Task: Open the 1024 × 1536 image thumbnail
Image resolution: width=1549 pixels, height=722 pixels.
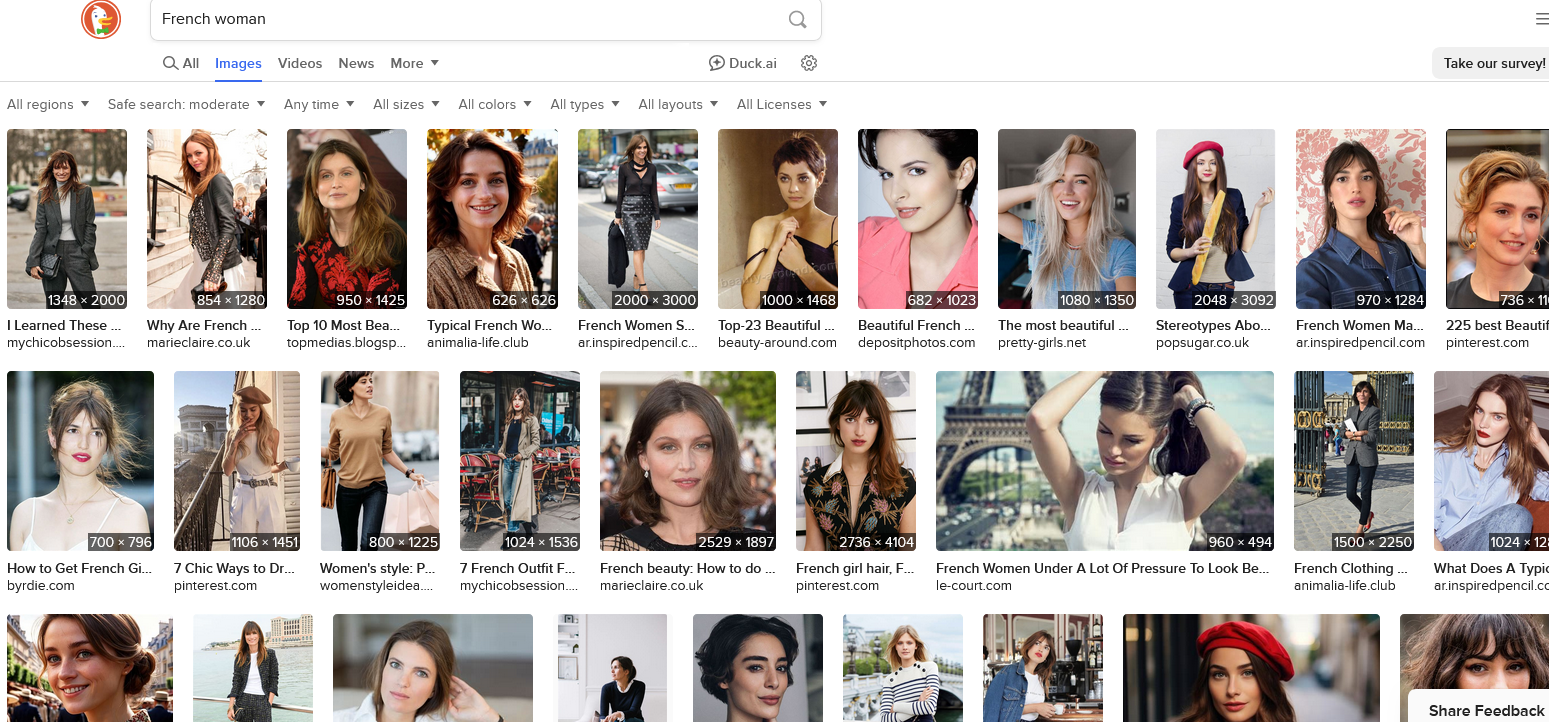Action: pyautogui.click(x=520, y=461)
